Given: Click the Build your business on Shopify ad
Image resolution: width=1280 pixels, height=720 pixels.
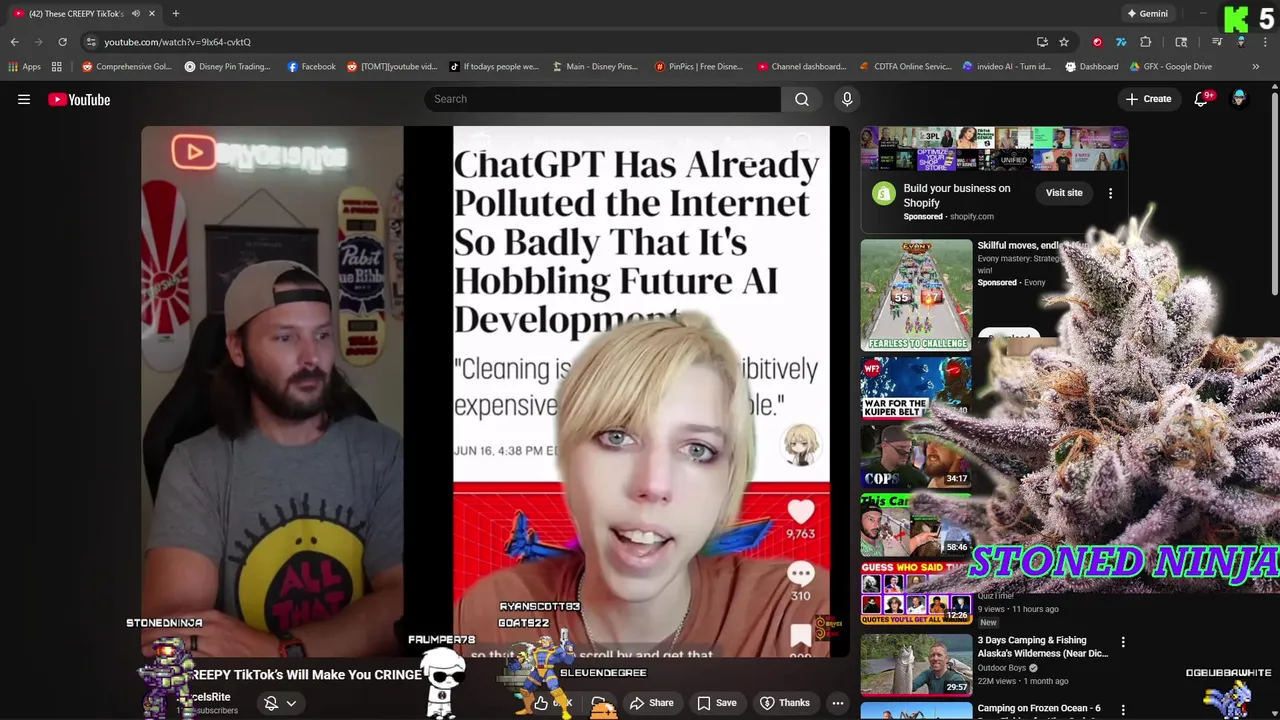Looking at the screenshot, I should click(957, 195).
